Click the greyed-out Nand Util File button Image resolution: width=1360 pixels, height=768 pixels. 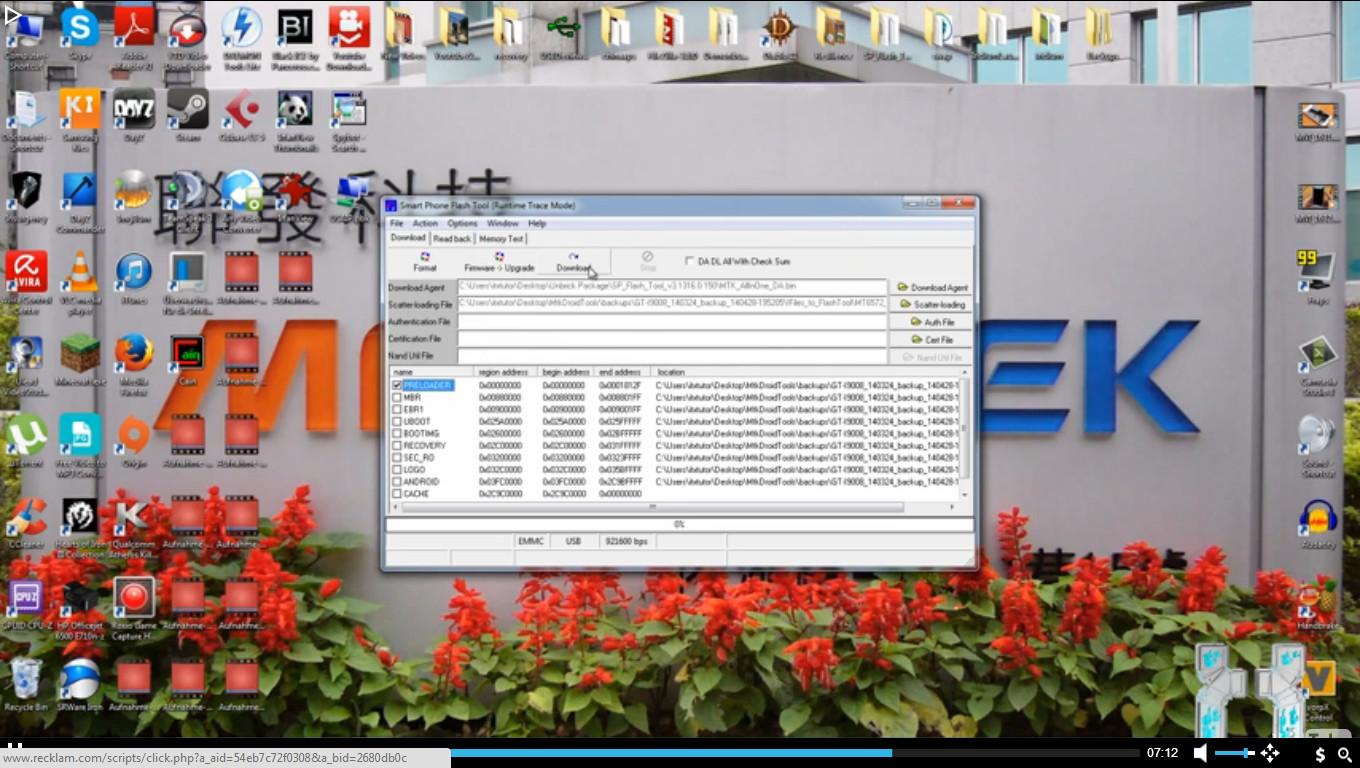point(931,357)
